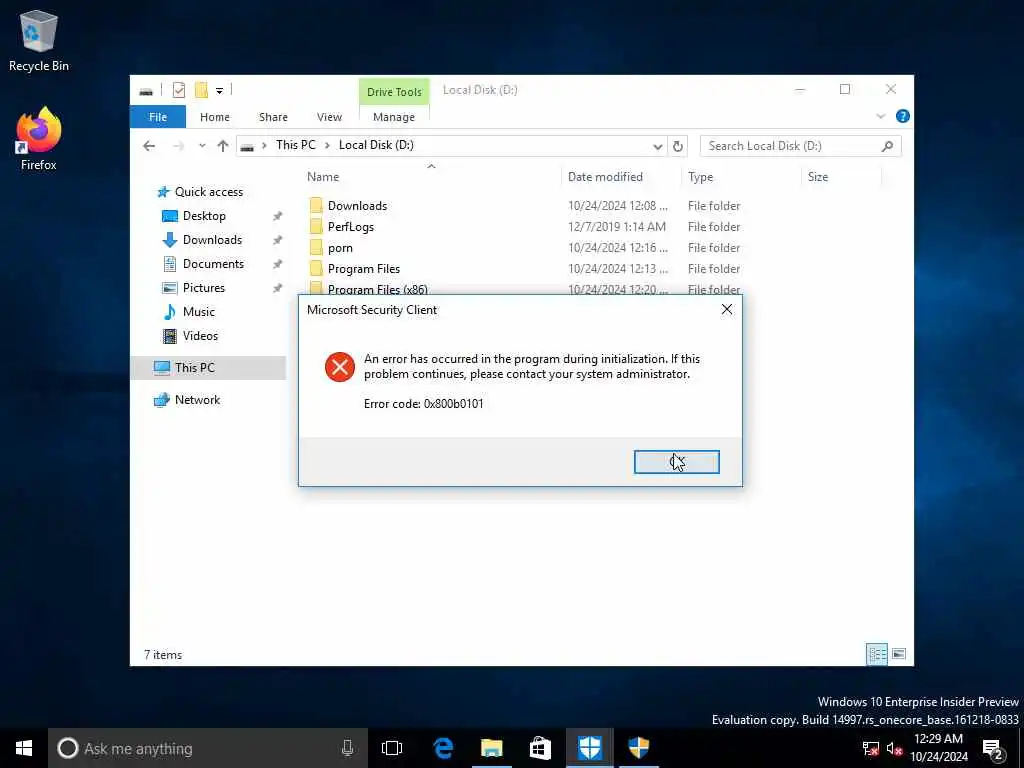Go up one folder level arrow
Screen dimensions: 1024x768
(223, 146)
